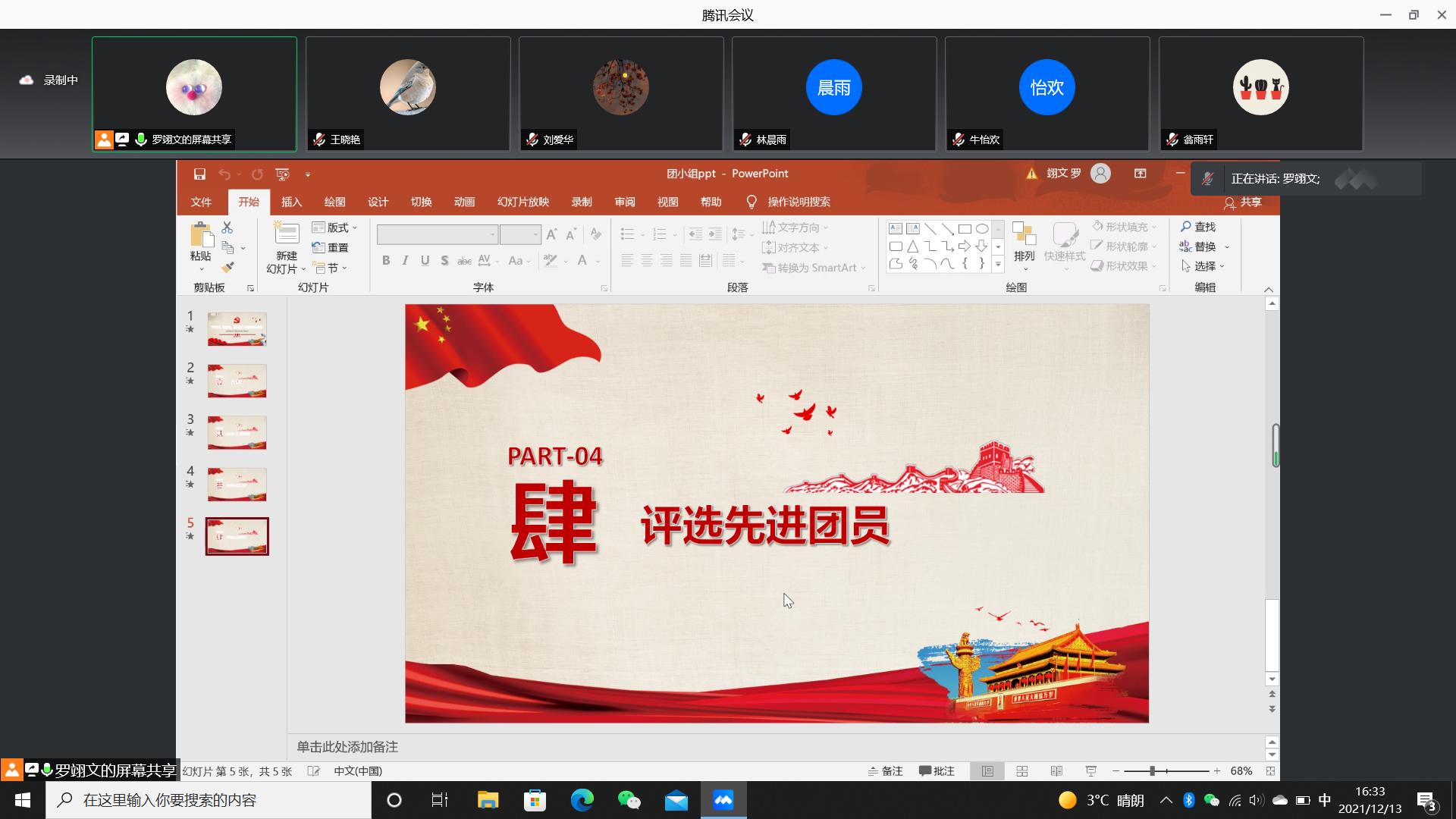
Task: Expand Select (选择) dropdown in Editing group
Action: tap(1203, 266)
